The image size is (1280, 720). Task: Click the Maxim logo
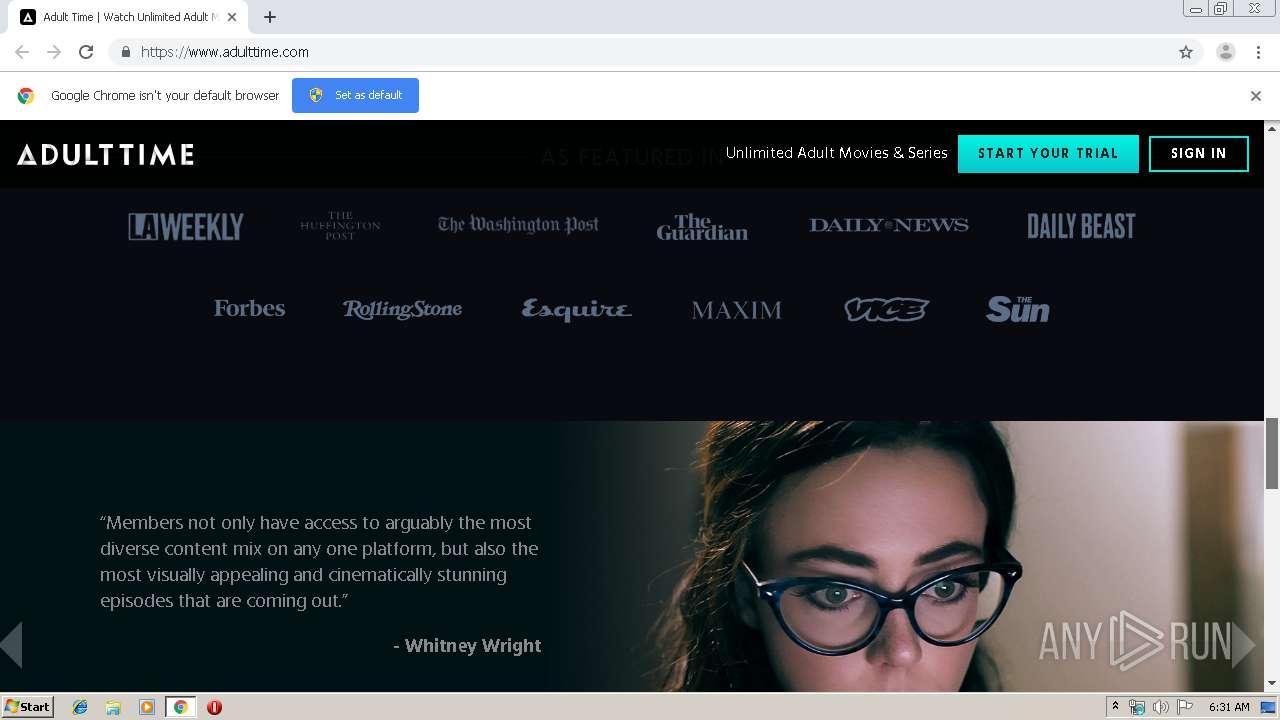tap(737, 310)
